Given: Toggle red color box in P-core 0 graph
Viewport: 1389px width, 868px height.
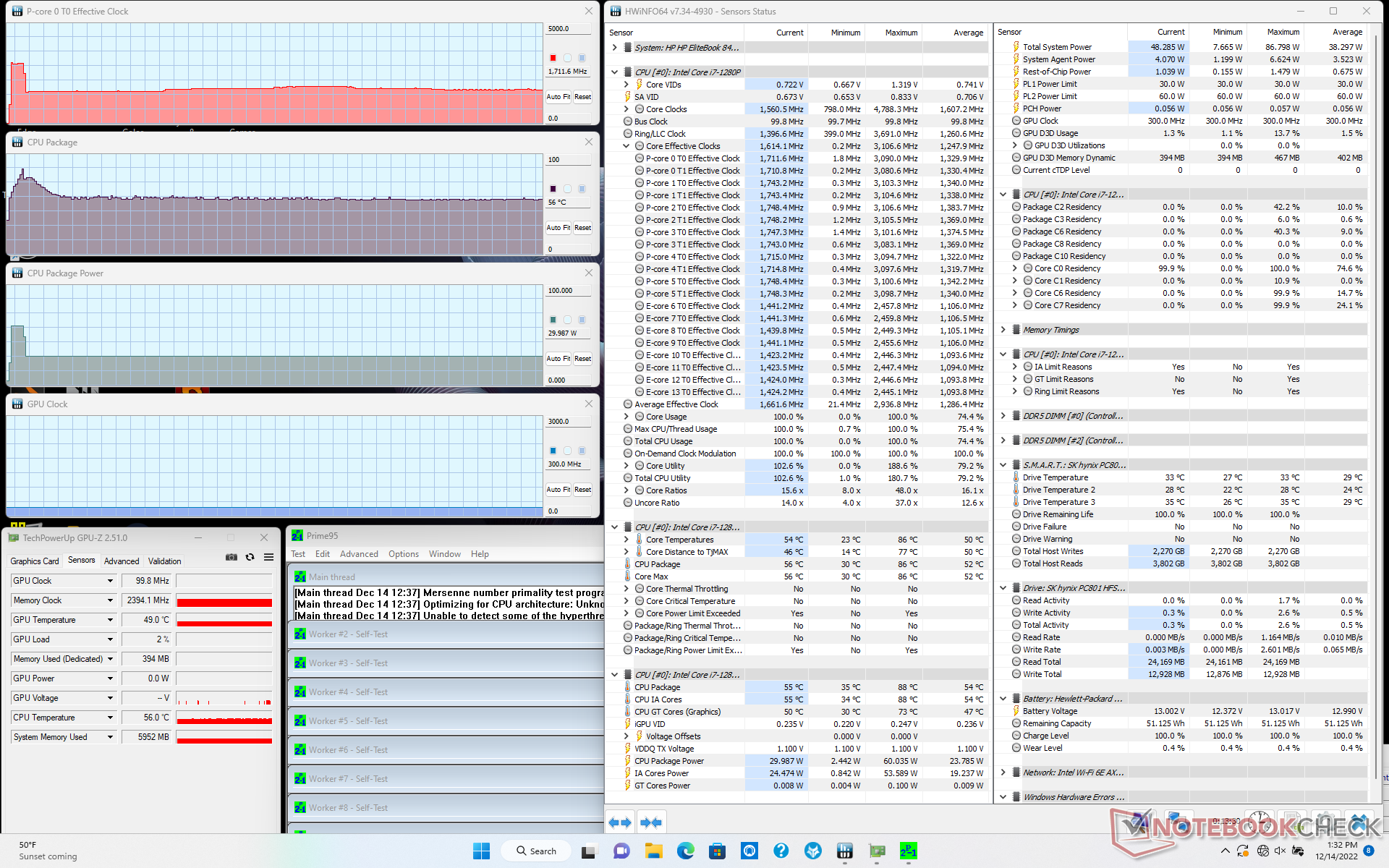Looking at the screenshot, I should click(x=553, y=58).
